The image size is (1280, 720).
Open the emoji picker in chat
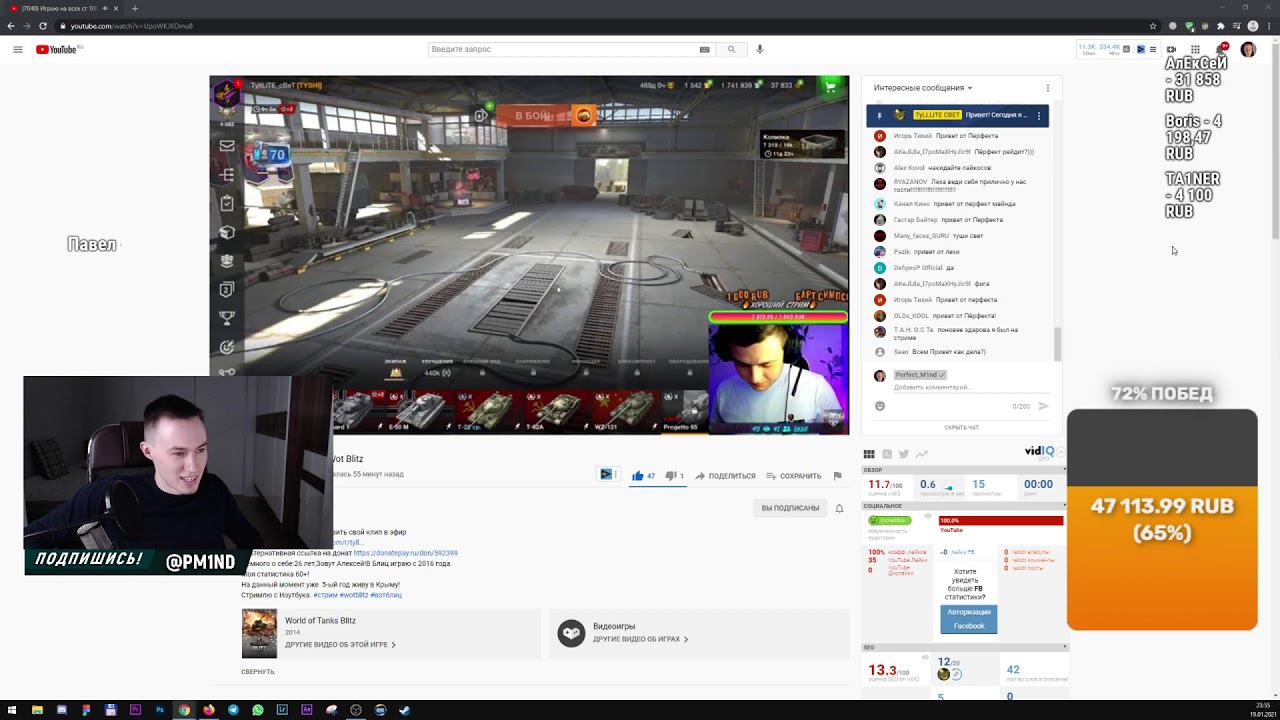point(880,406)
